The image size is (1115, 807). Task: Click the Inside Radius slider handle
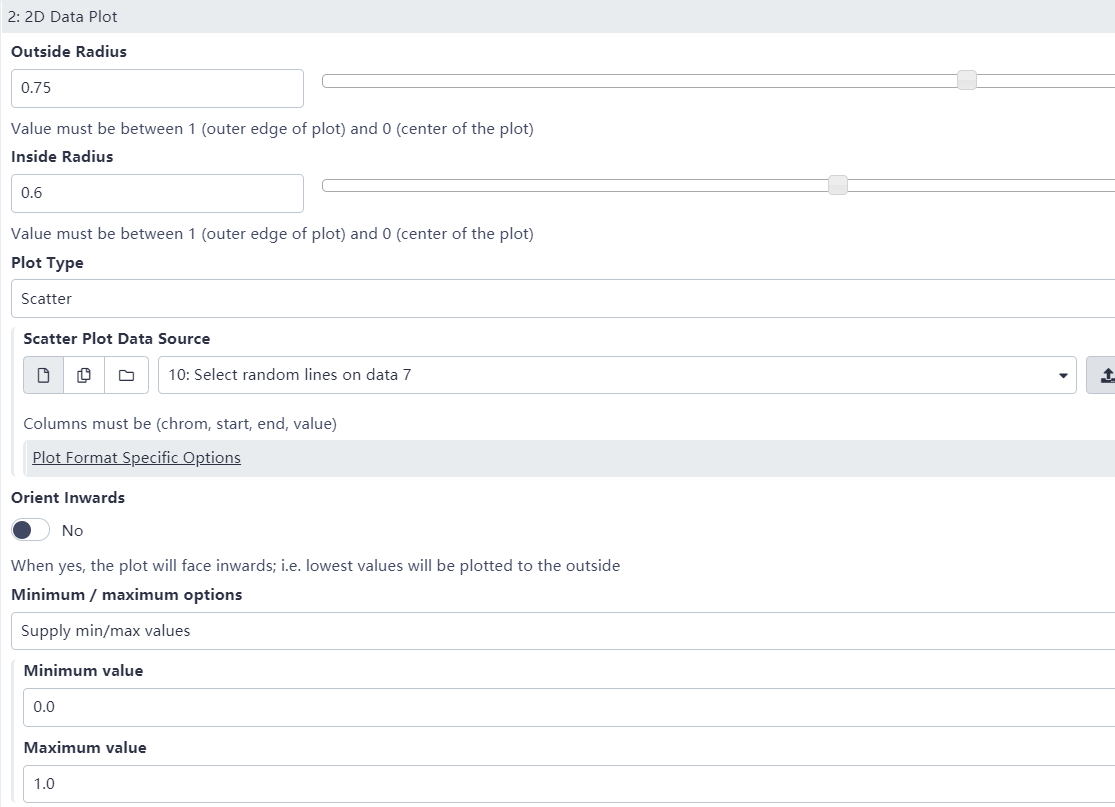coord(838,185)
